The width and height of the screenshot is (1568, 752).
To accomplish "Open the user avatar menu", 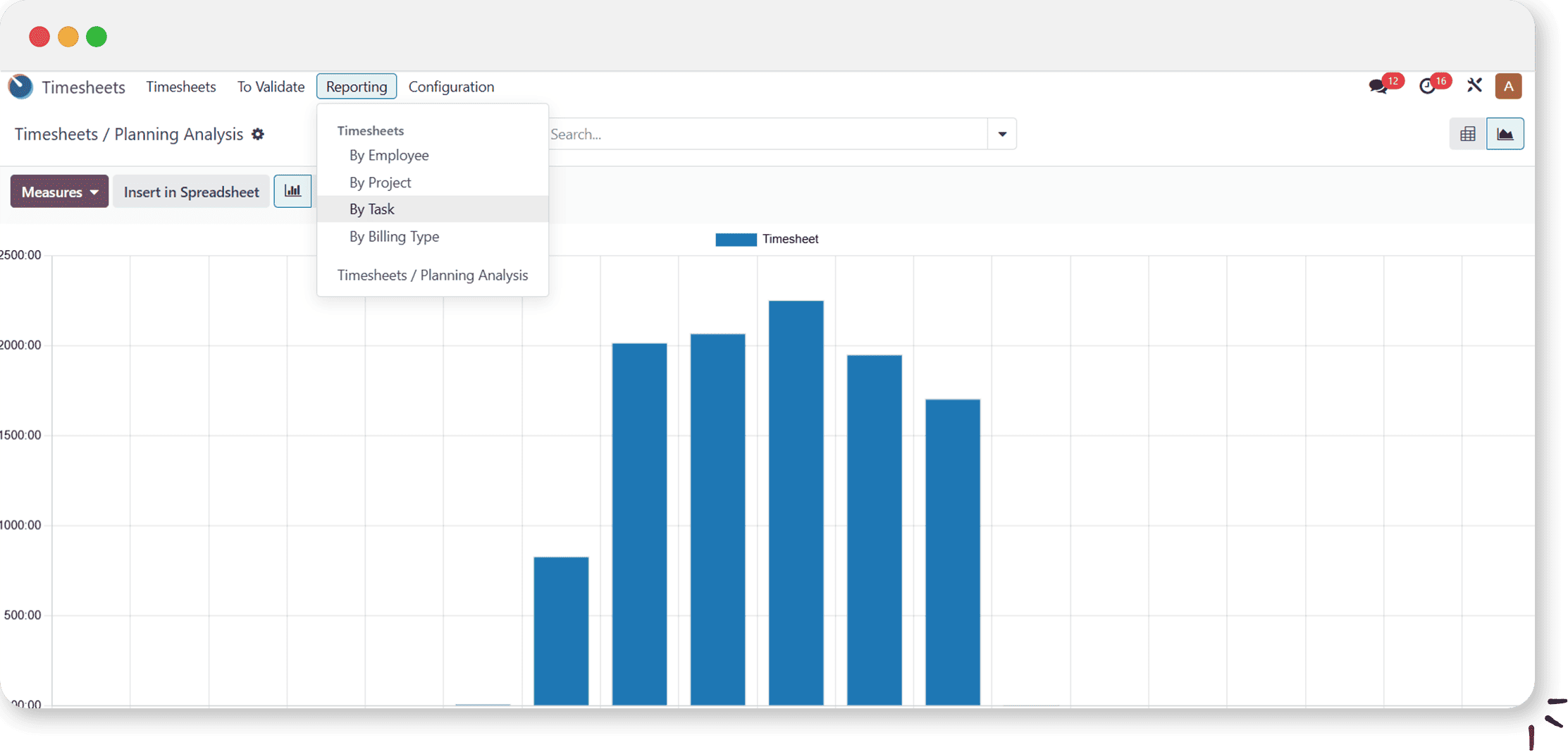I will click(1509, 86).
